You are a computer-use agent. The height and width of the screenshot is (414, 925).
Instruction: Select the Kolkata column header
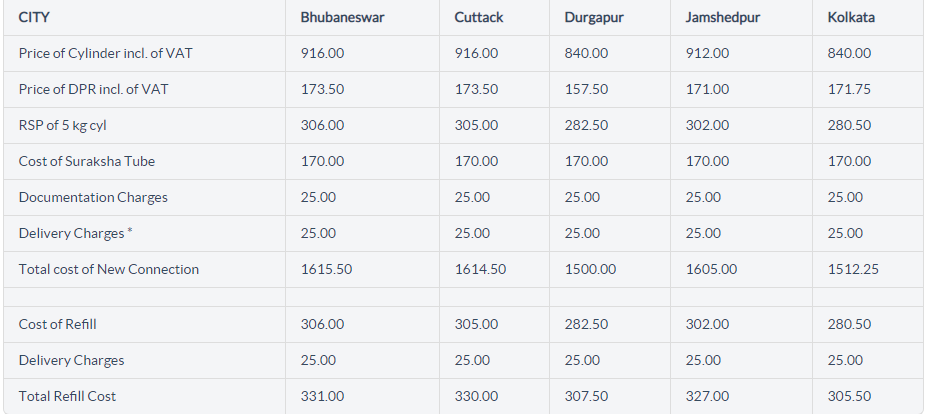pos(851,17)
